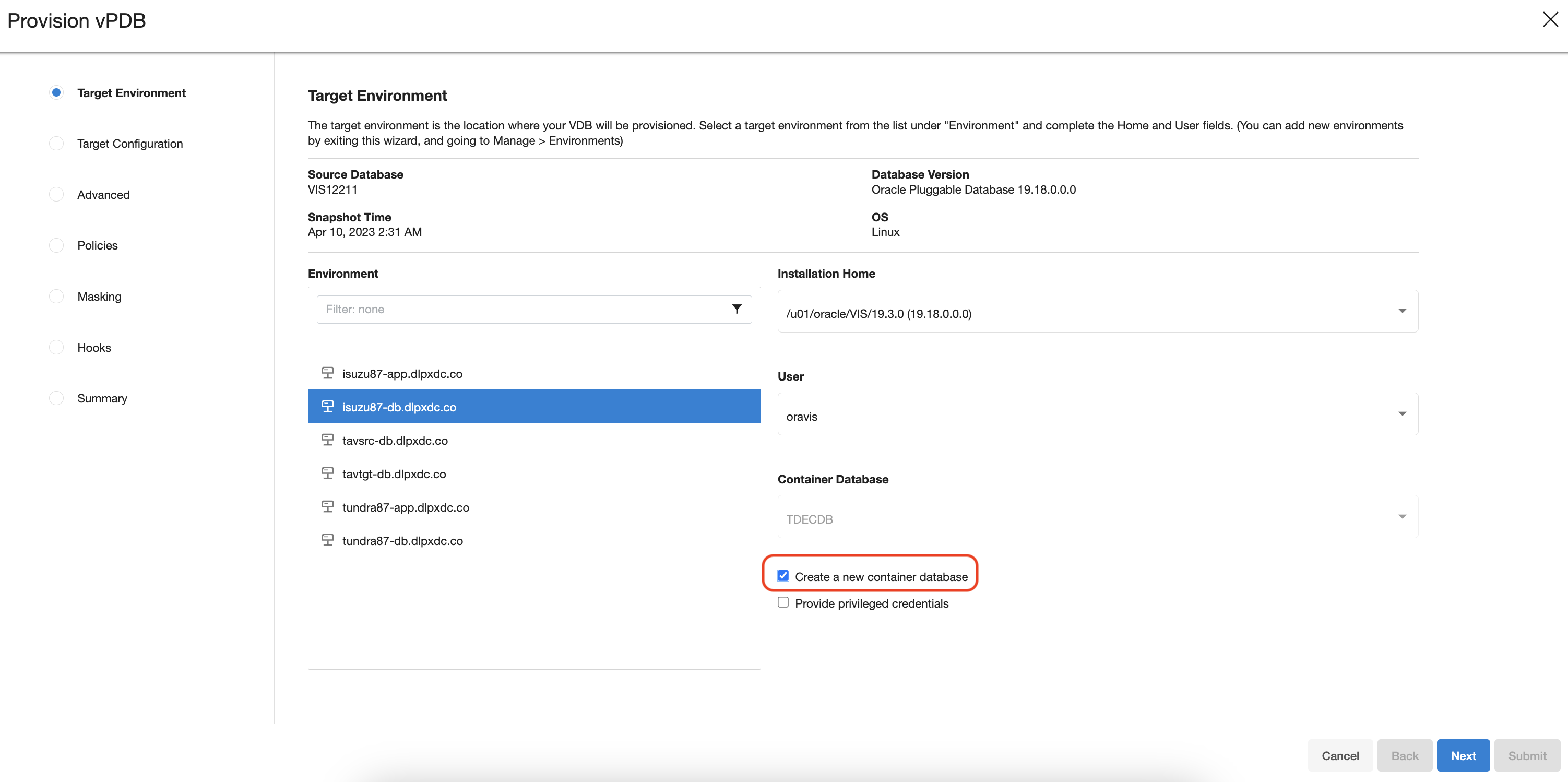This screenshot has width=1568, height=782.
Task: Open the Container Database TDECDB dropdown
Action: click(1098, 517)
